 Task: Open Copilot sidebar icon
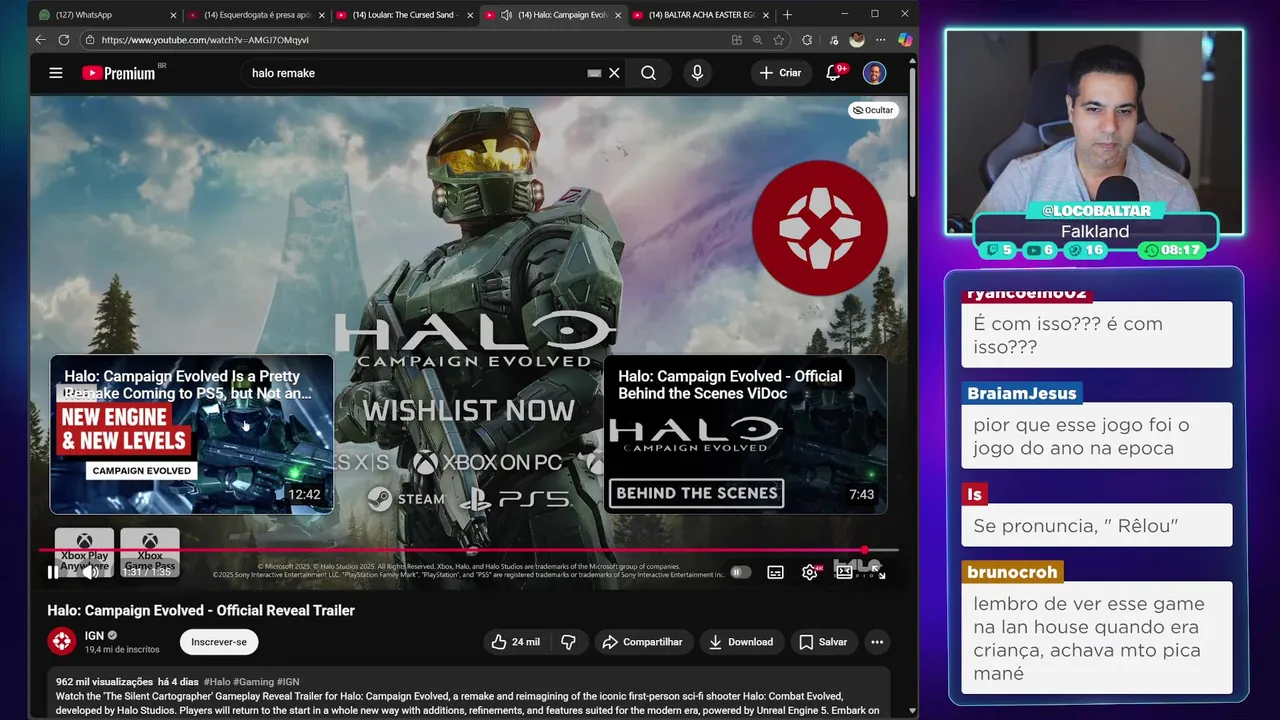[x=904, y=40]
